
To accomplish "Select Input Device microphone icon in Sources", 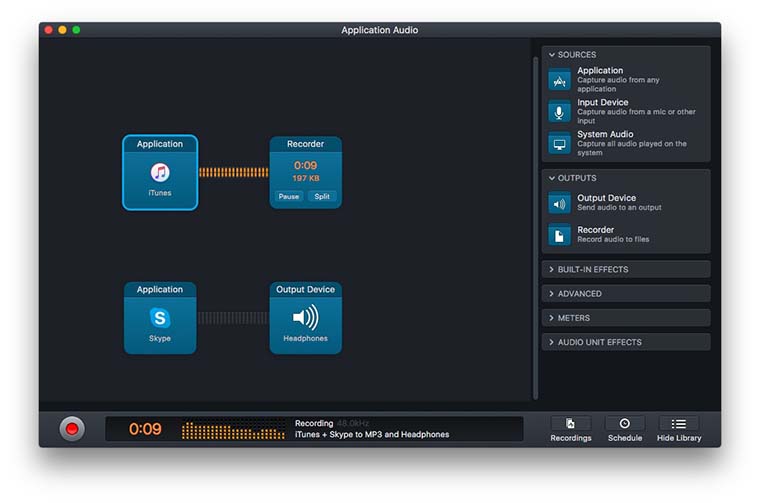I will 560,111.
